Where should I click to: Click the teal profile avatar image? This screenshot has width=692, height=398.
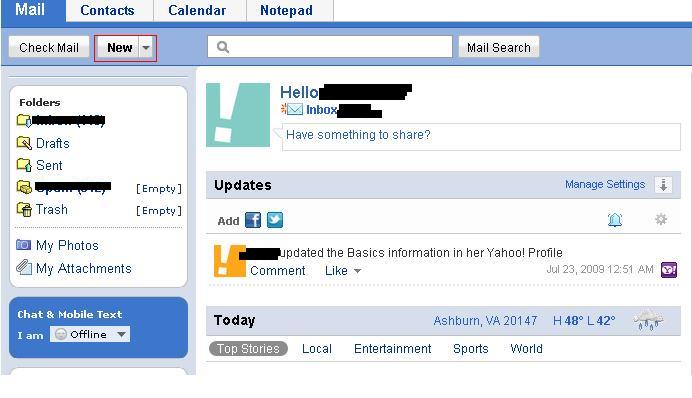point(238,115)
